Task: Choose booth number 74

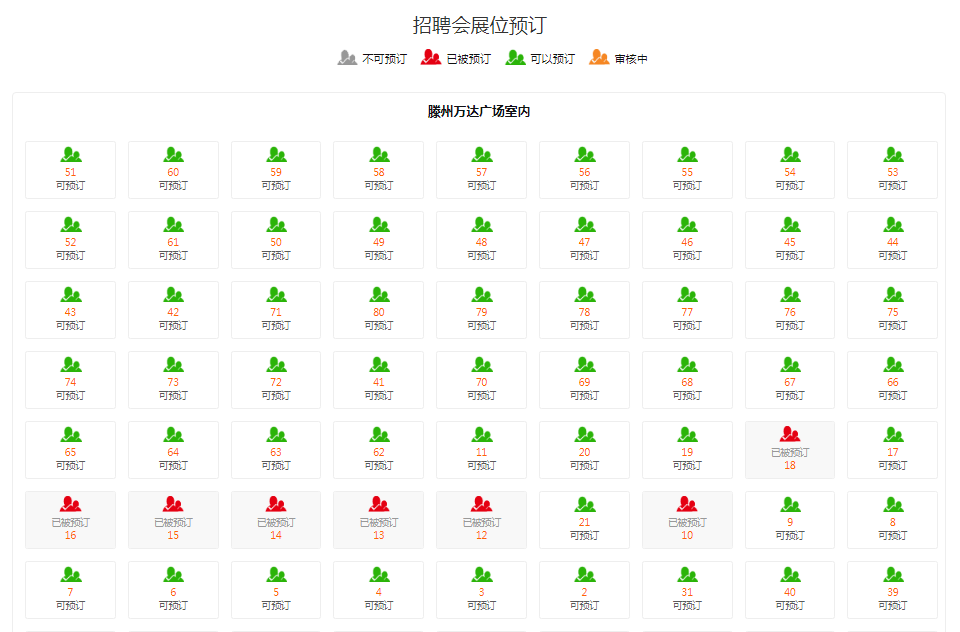Action: (70, 380)
